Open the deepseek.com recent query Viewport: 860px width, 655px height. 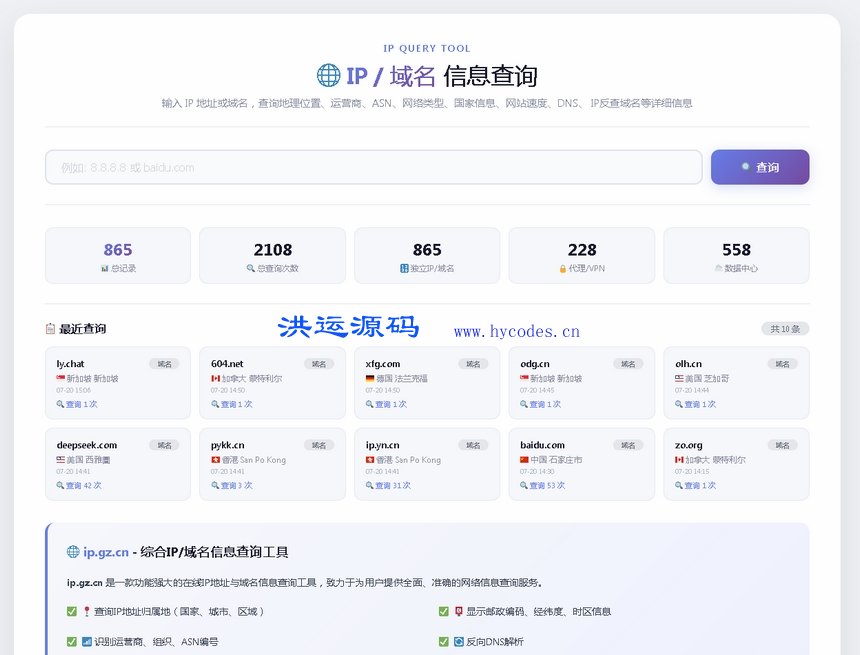coord(118,464)
